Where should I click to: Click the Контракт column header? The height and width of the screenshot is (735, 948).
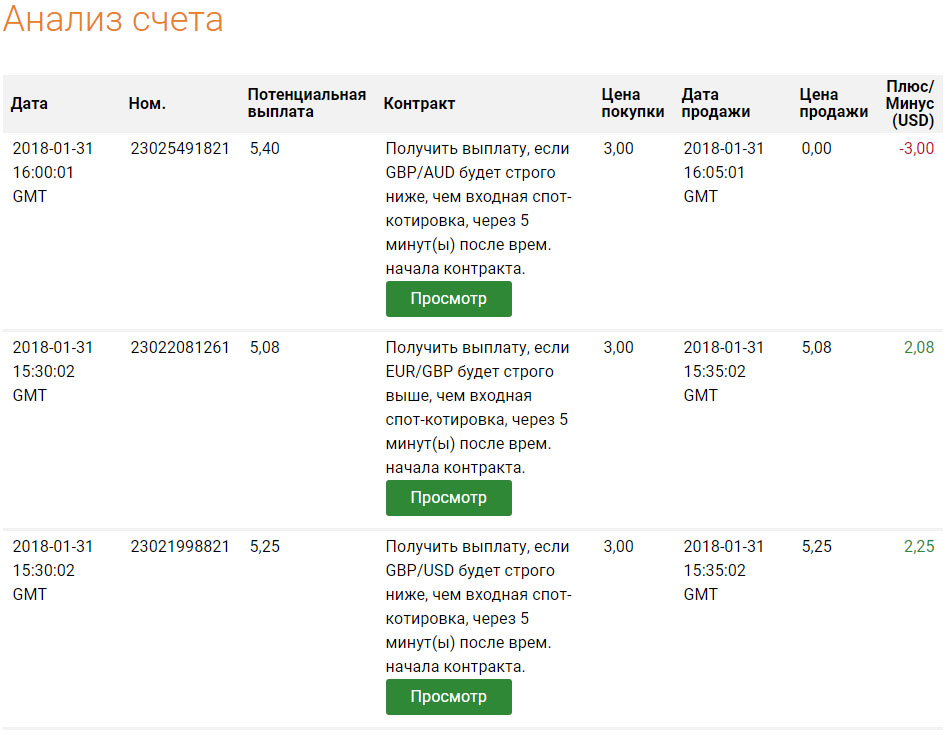pos(419,104)
